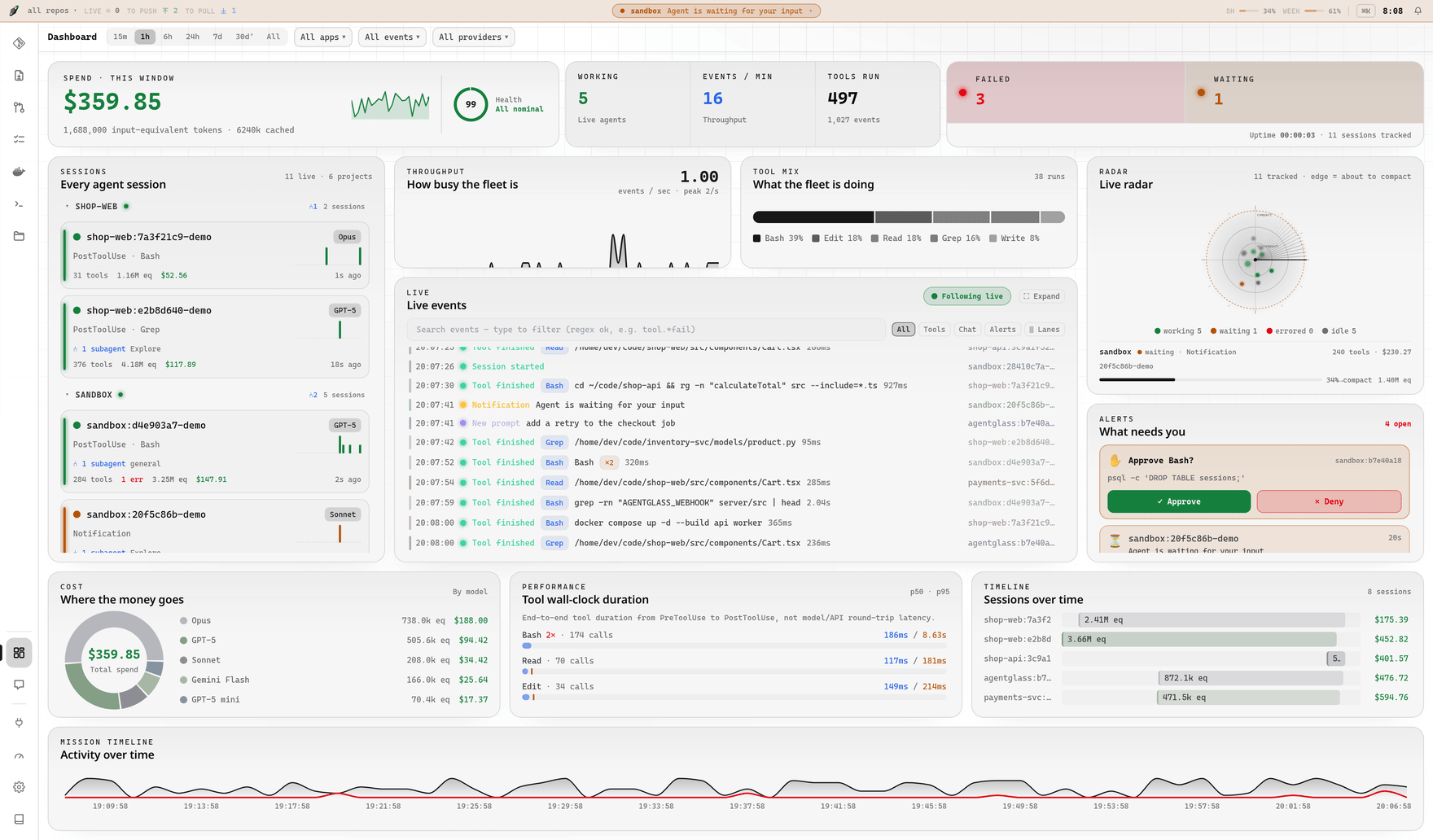Approve the Bash DROP TABLE request
The height and width of the screenshot is (840, 1433).
pos(1178,501)
